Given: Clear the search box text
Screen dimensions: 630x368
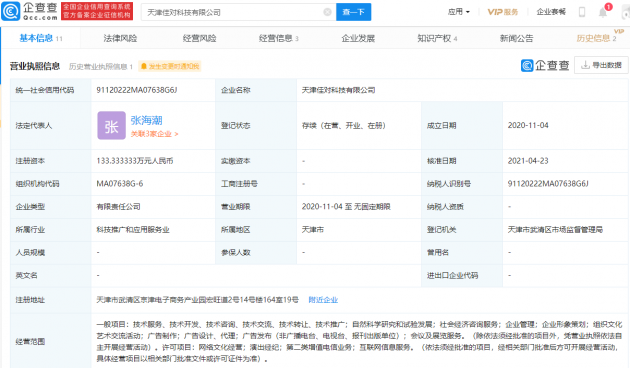Looking at the screenshot, I should coord(327,12).
